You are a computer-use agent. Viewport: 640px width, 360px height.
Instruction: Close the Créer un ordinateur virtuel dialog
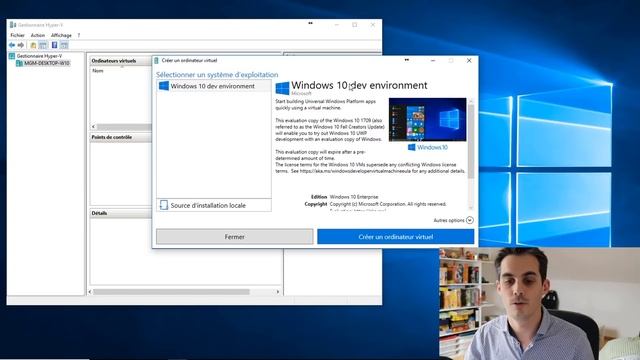click(x=469, y=60)
